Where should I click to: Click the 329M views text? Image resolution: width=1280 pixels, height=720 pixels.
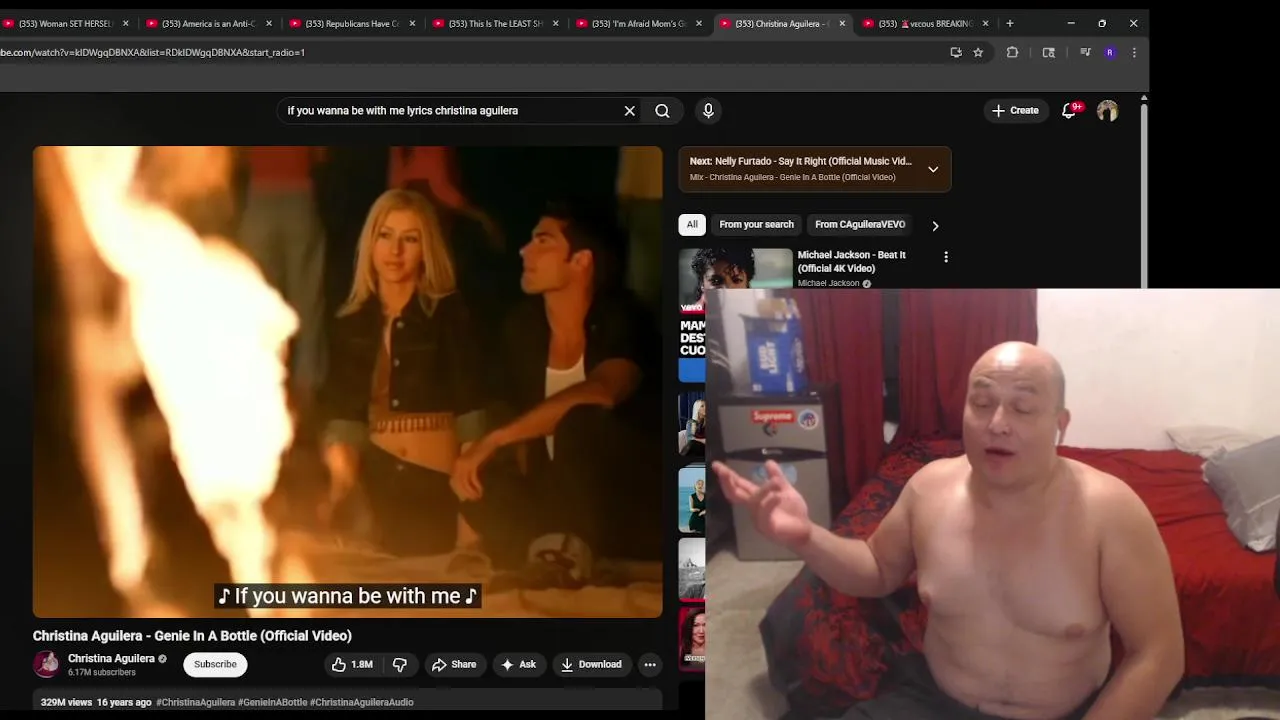[66, 702]
